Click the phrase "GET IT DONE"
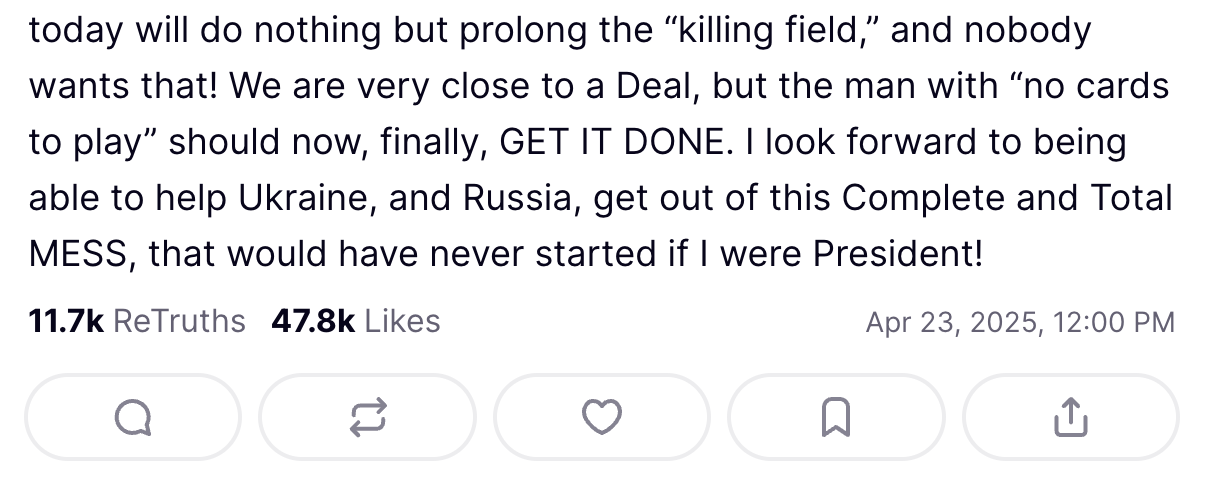The image size is (1208, 492). [x=609, y=143]
